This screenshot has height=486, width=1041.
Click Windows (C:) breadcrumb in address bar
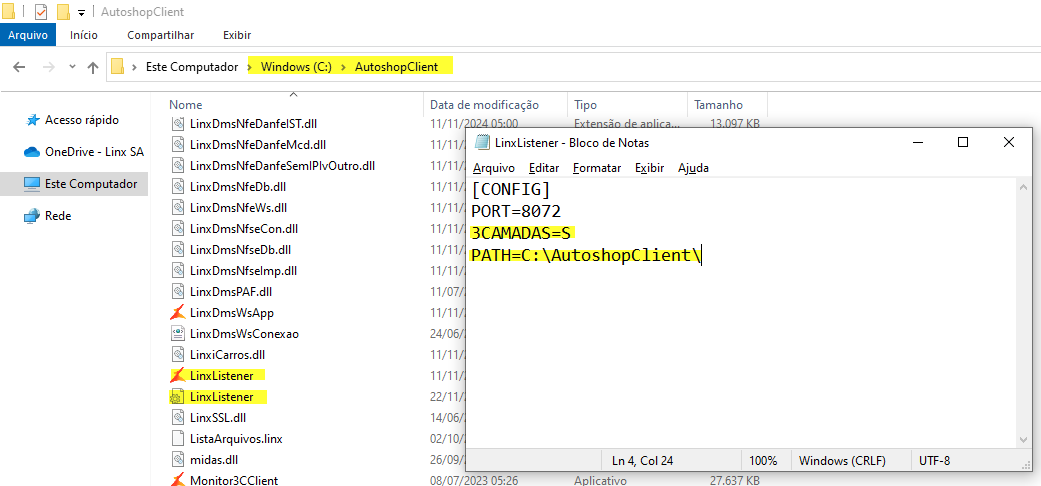296,67
